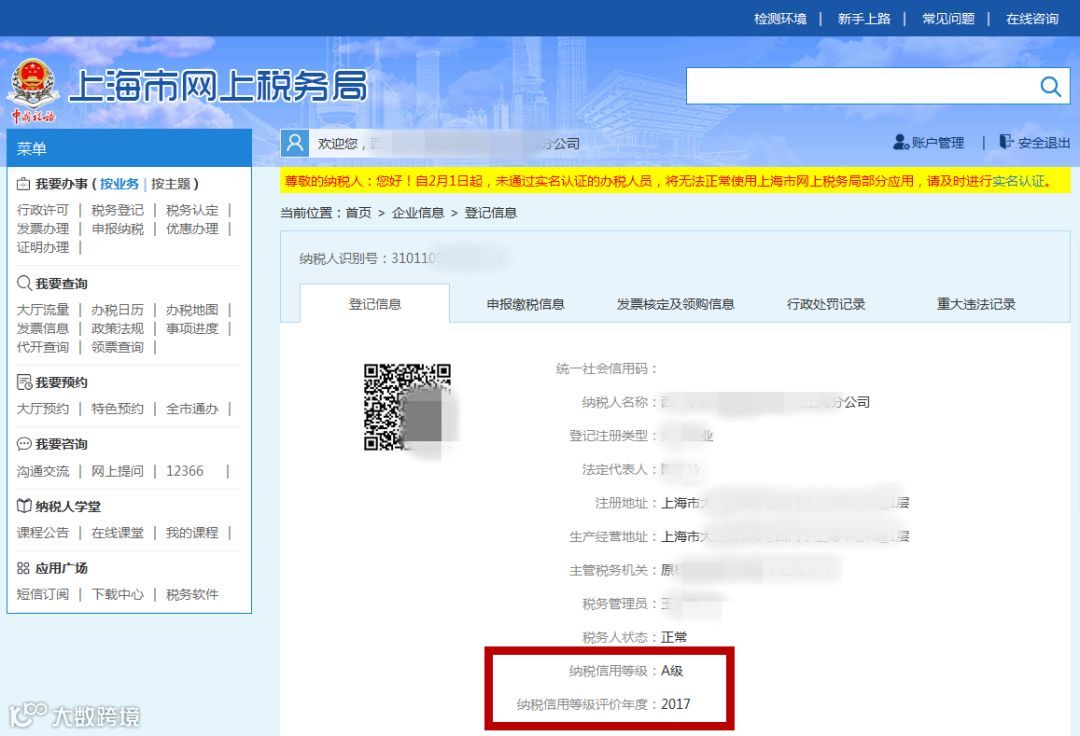This screenshot has height=736, width=1080.
Task: Open the 行政处罚记录 tab
Action: 826,304
